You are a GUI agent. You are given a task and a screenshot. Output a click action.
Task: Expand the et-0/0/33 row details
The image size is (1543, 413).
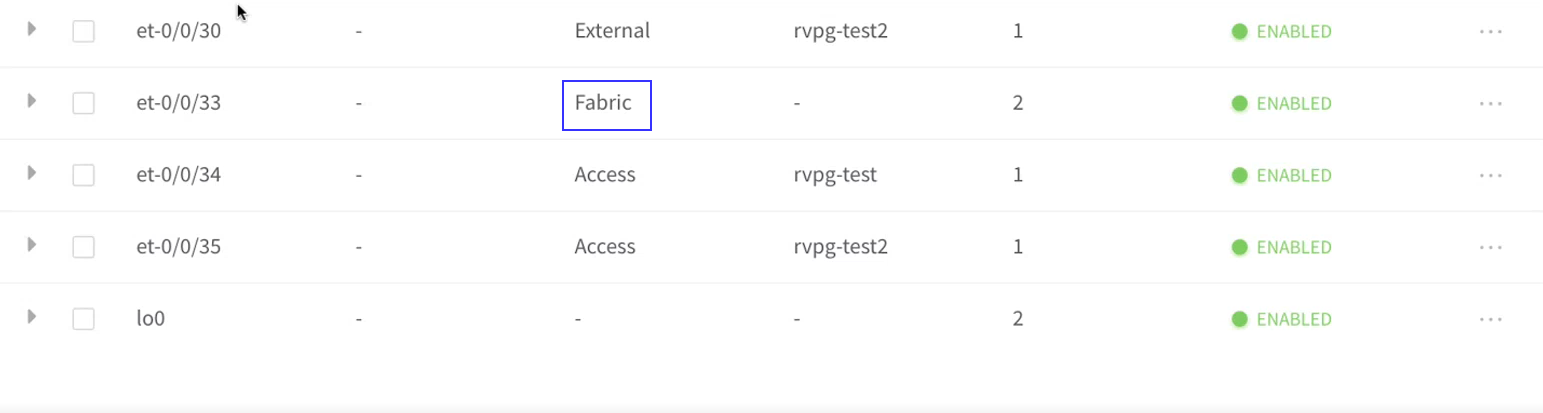pyautogui.click(x=32, y=101)
